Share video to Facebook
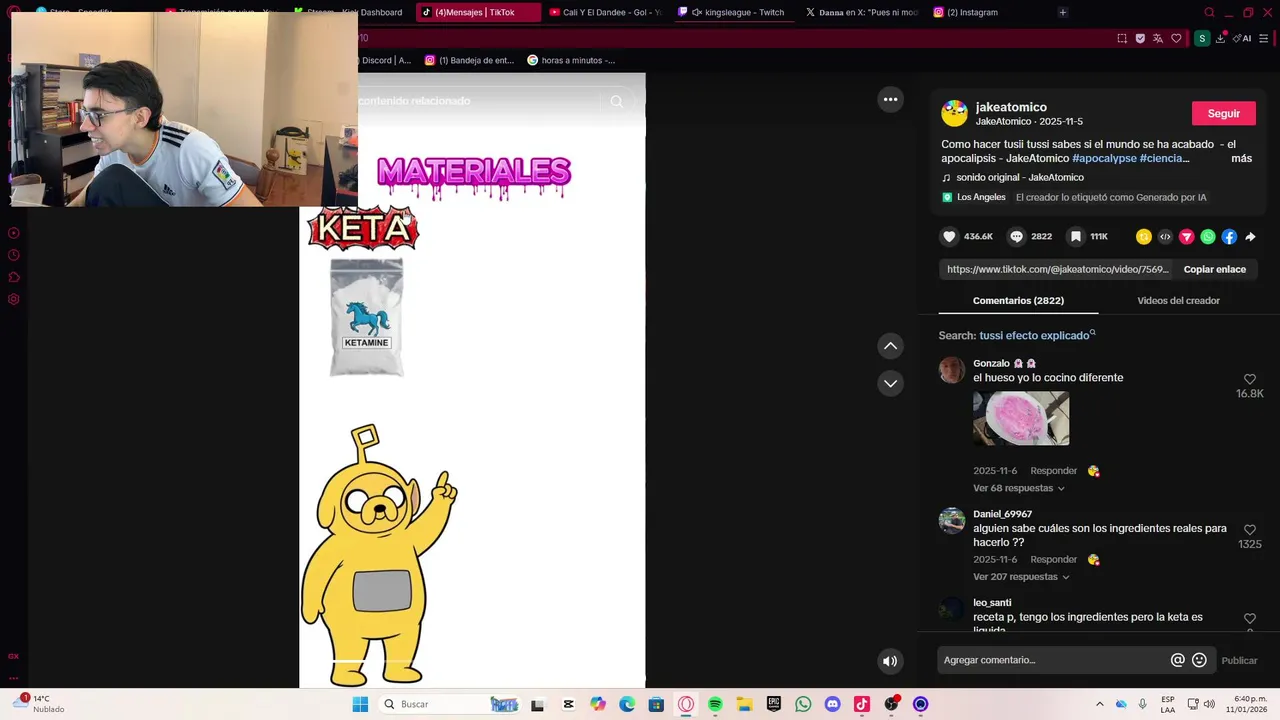This screenshot has height=720, width=1280. tap(1229, 237)
